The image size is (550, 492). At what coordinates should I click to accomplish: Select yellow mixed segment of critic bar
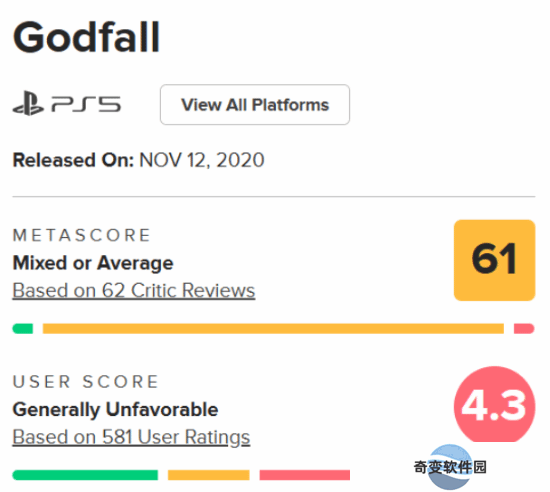tap(273, 329)
